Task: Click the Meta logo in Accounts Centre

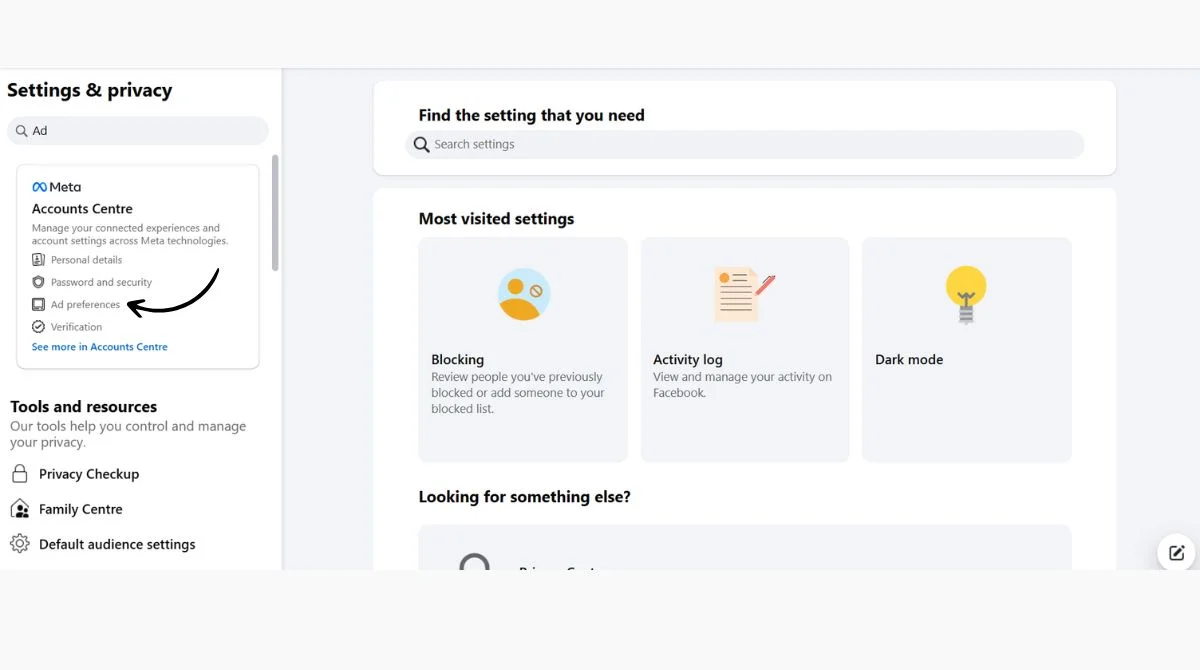Action: point(56,187)
